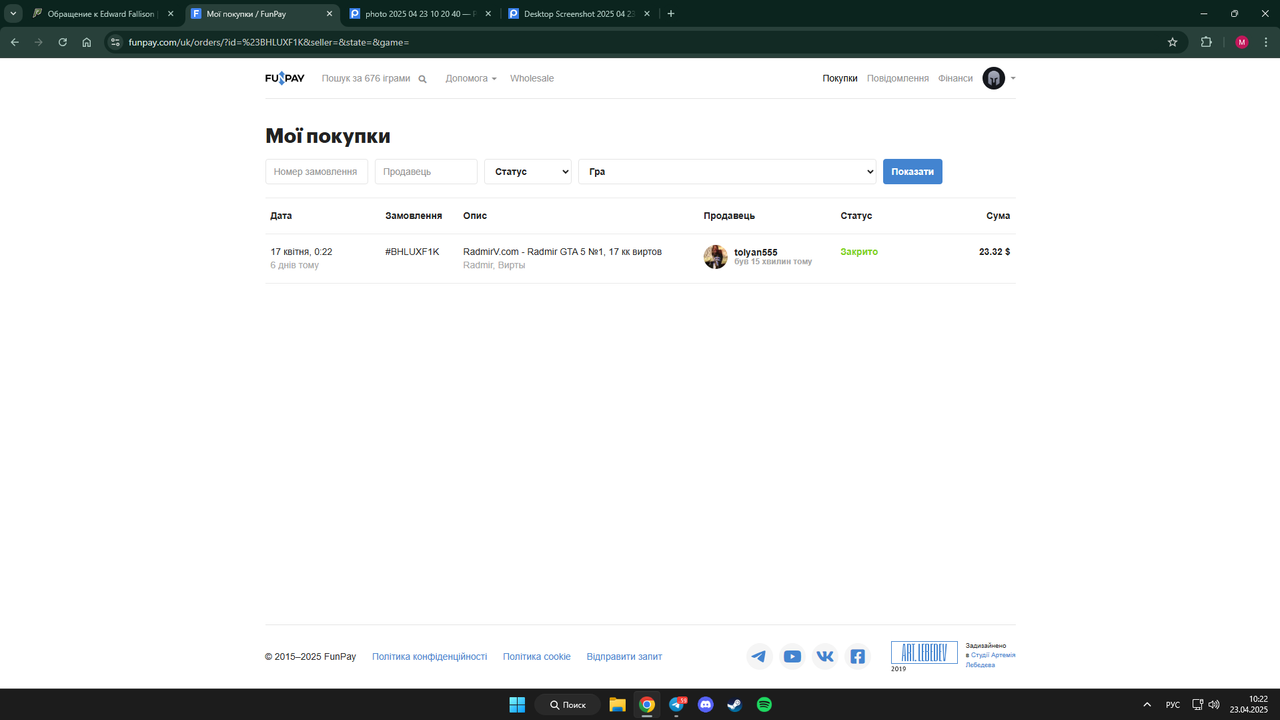Open File Explorer from taskbar
The width and height of the screenshot is (1280, 720).
click(x=617, y=705)
